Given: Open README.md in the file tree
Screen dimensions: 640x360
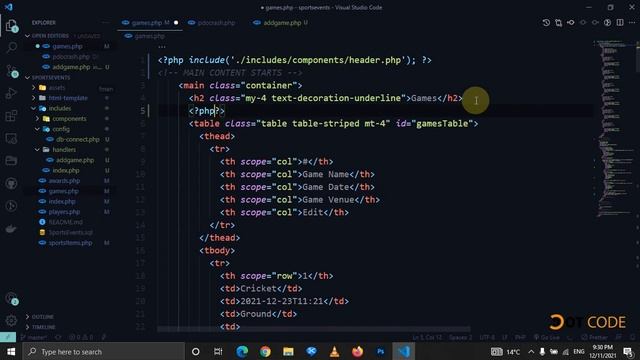Looking at the screenshot, I should (65, 222).
